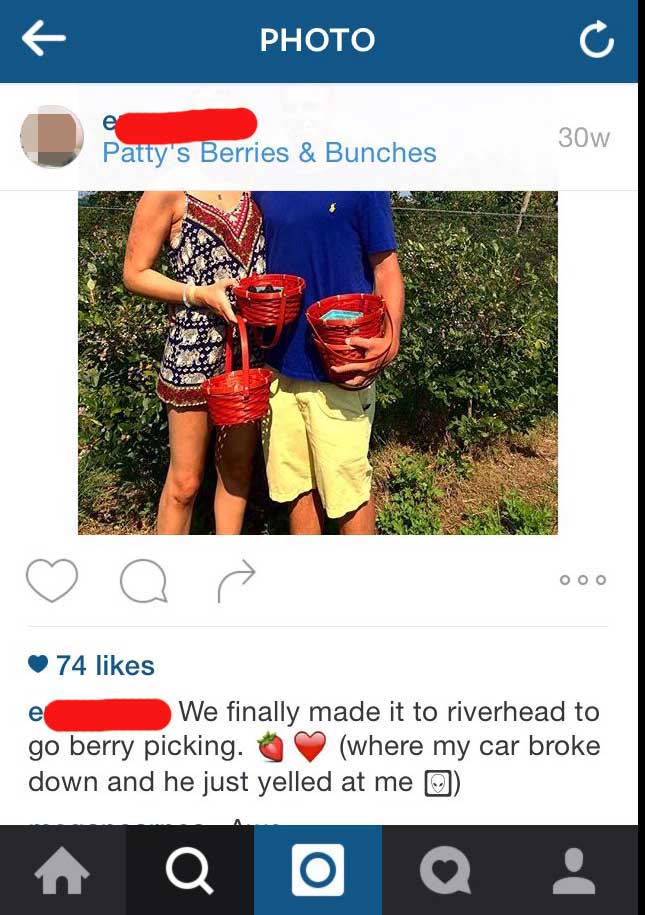The height and width of the screenshot is (915, 645).
Task: View the poster's profile picture
Action: [x=52, y=137]
